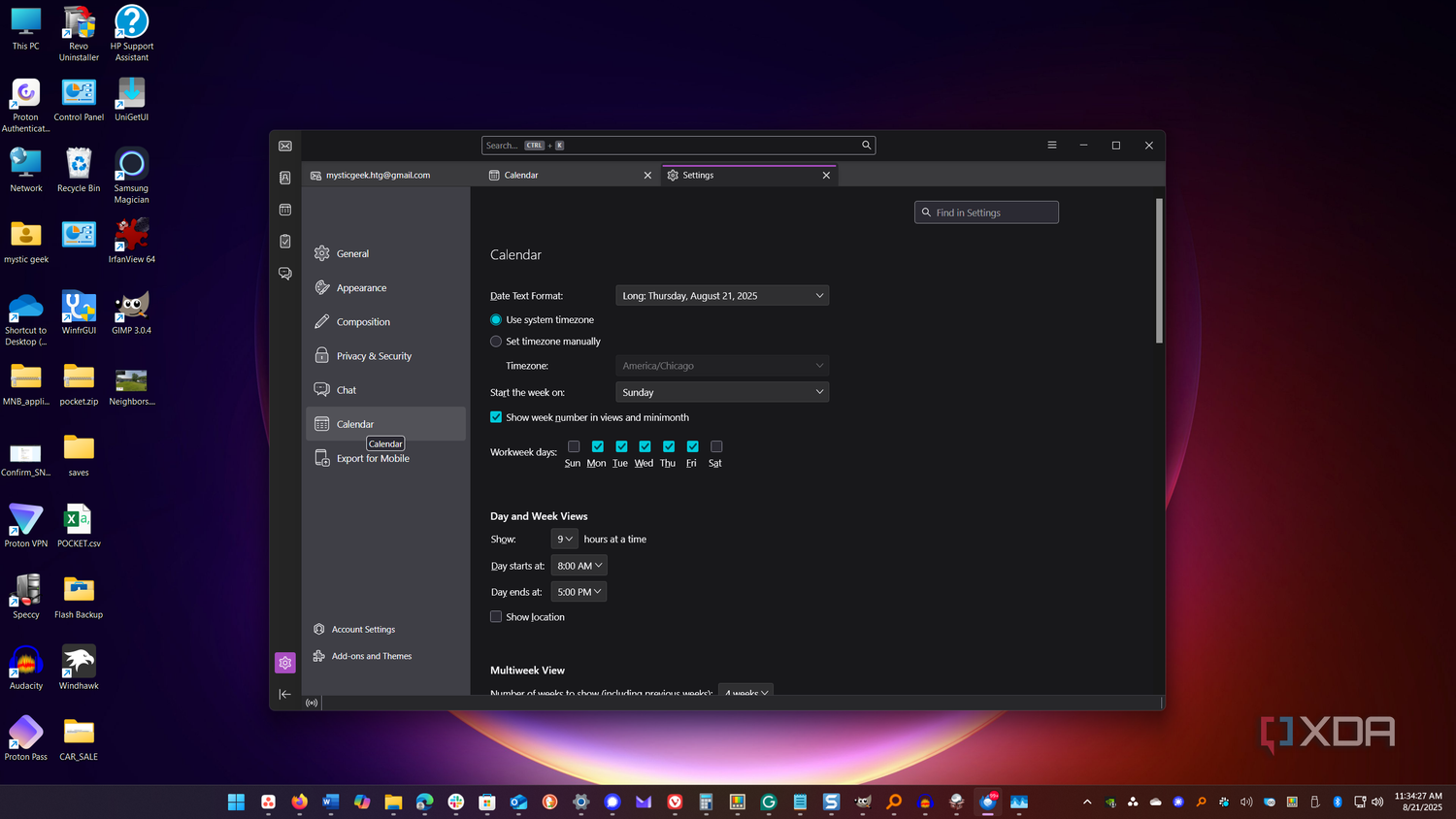Click the search magnifier in top search bar
Viewport: 1456px width, 819px height.
866,146
